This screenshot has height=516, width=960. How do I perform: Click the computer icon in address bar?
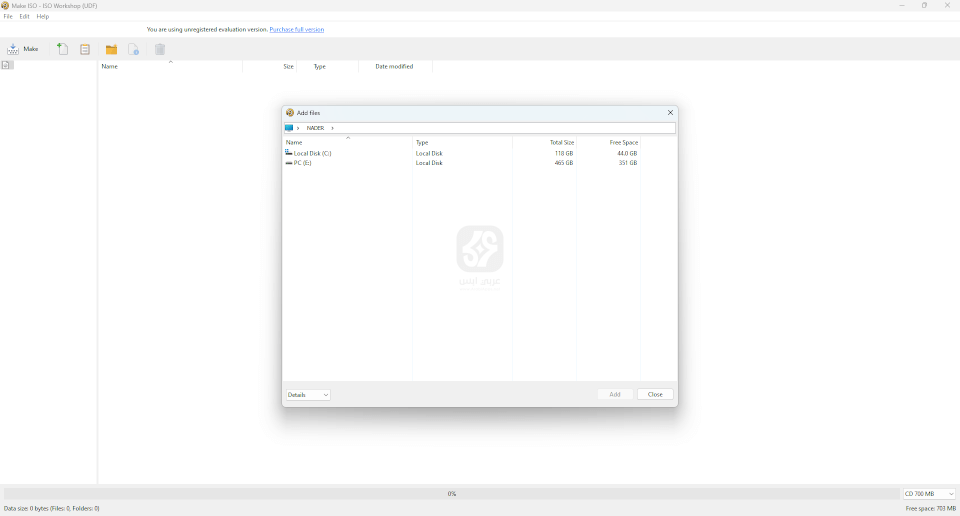coord(289,128)
